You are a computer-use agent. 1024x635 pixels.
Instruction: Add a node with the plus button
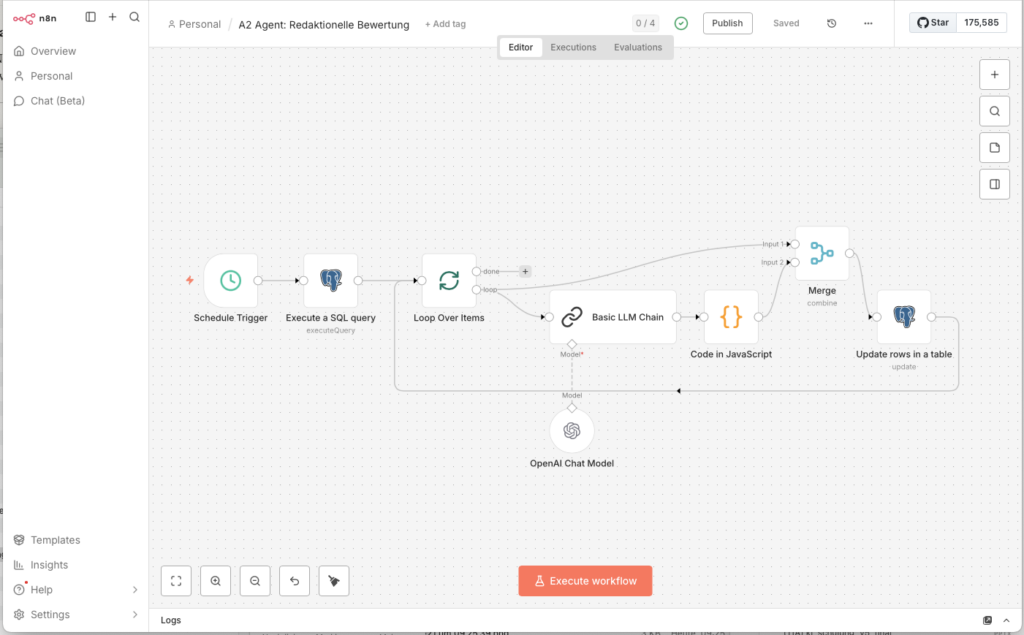pyautogui.click(x=994, y=74)
